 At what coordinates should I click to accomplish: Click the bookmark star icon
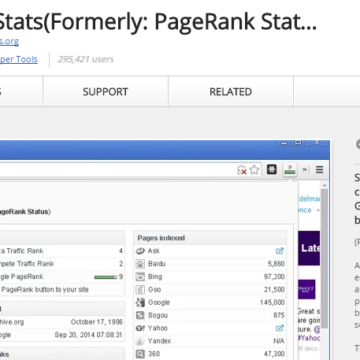point(254,170)
